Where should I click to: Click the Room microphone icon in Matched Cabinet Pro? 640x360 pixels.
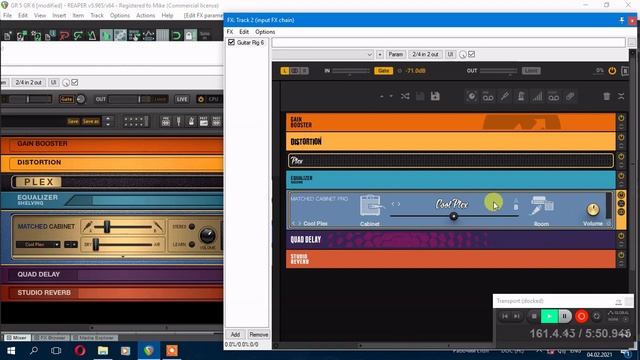click(541, 205)
